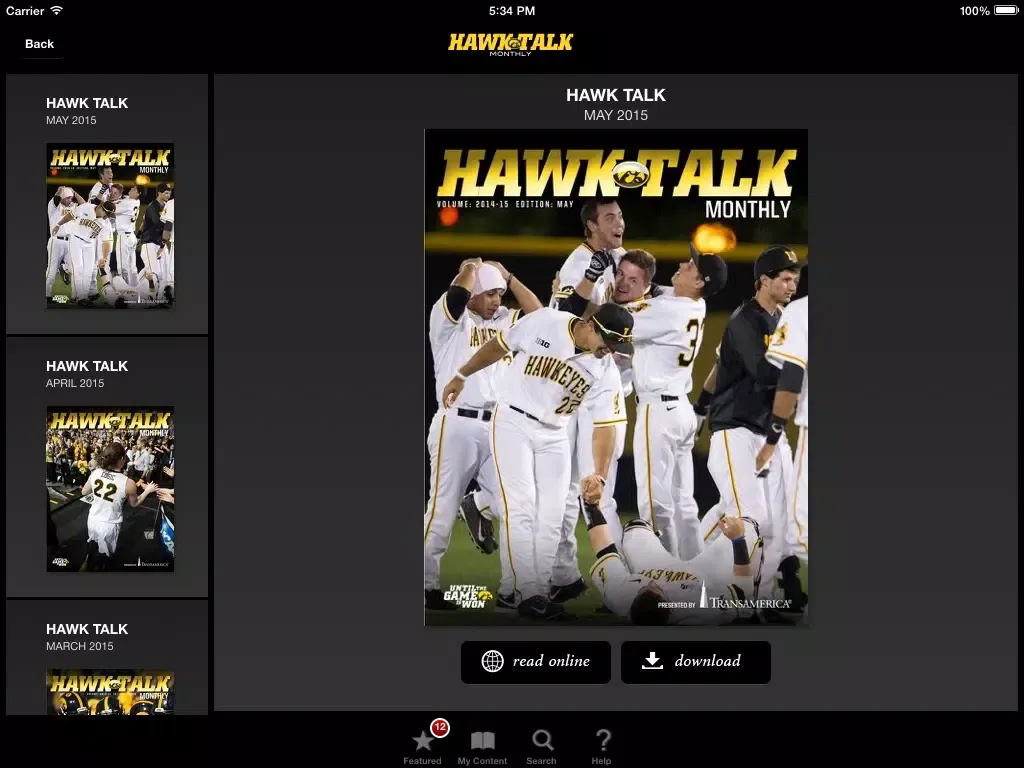The image size is (1024, 768).
Task: Click the 'MAY 2015' sidebar label
Action: point(71,120)
